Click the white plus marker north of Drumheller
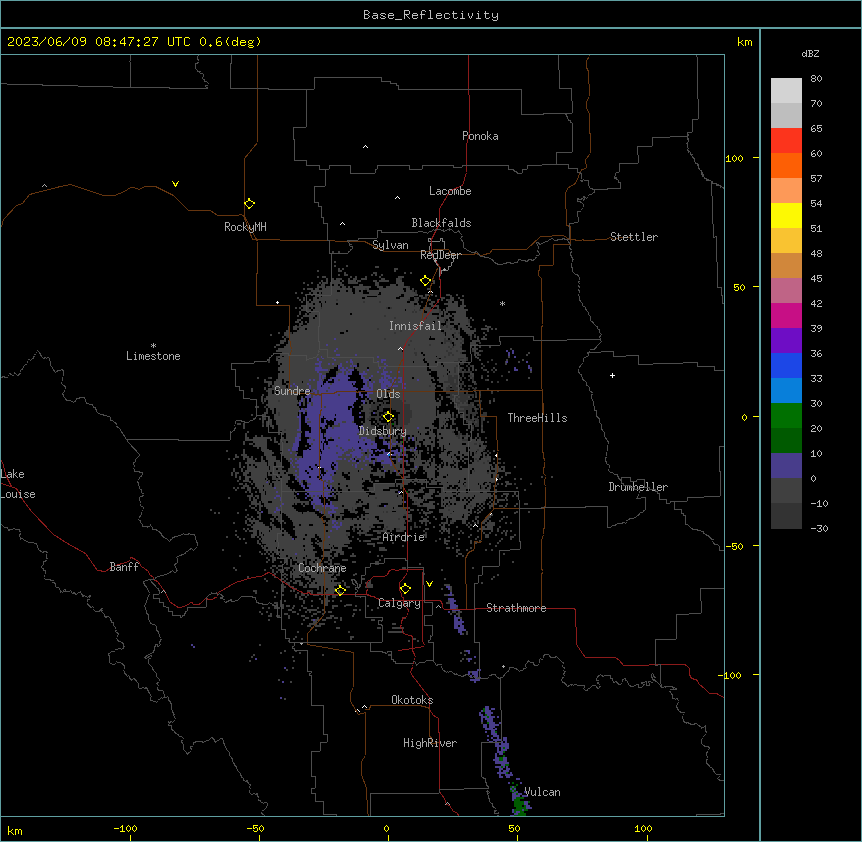This screenshot has height=842, width=862. pos(612,375)
